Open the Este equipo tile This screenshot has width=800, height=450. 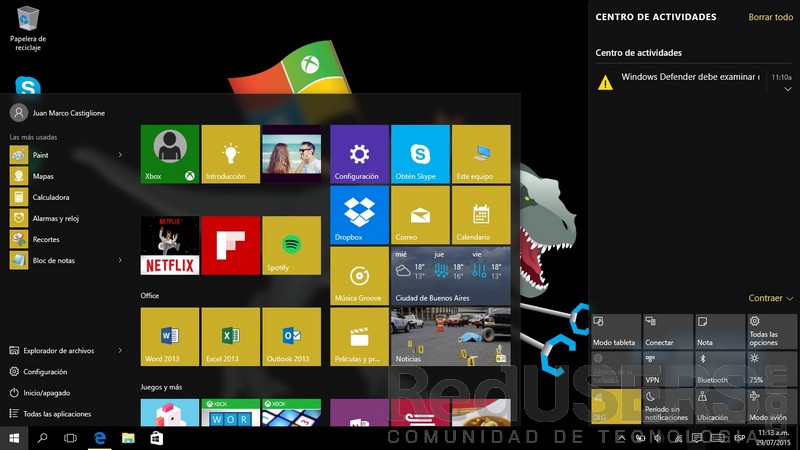coord(481,154)
